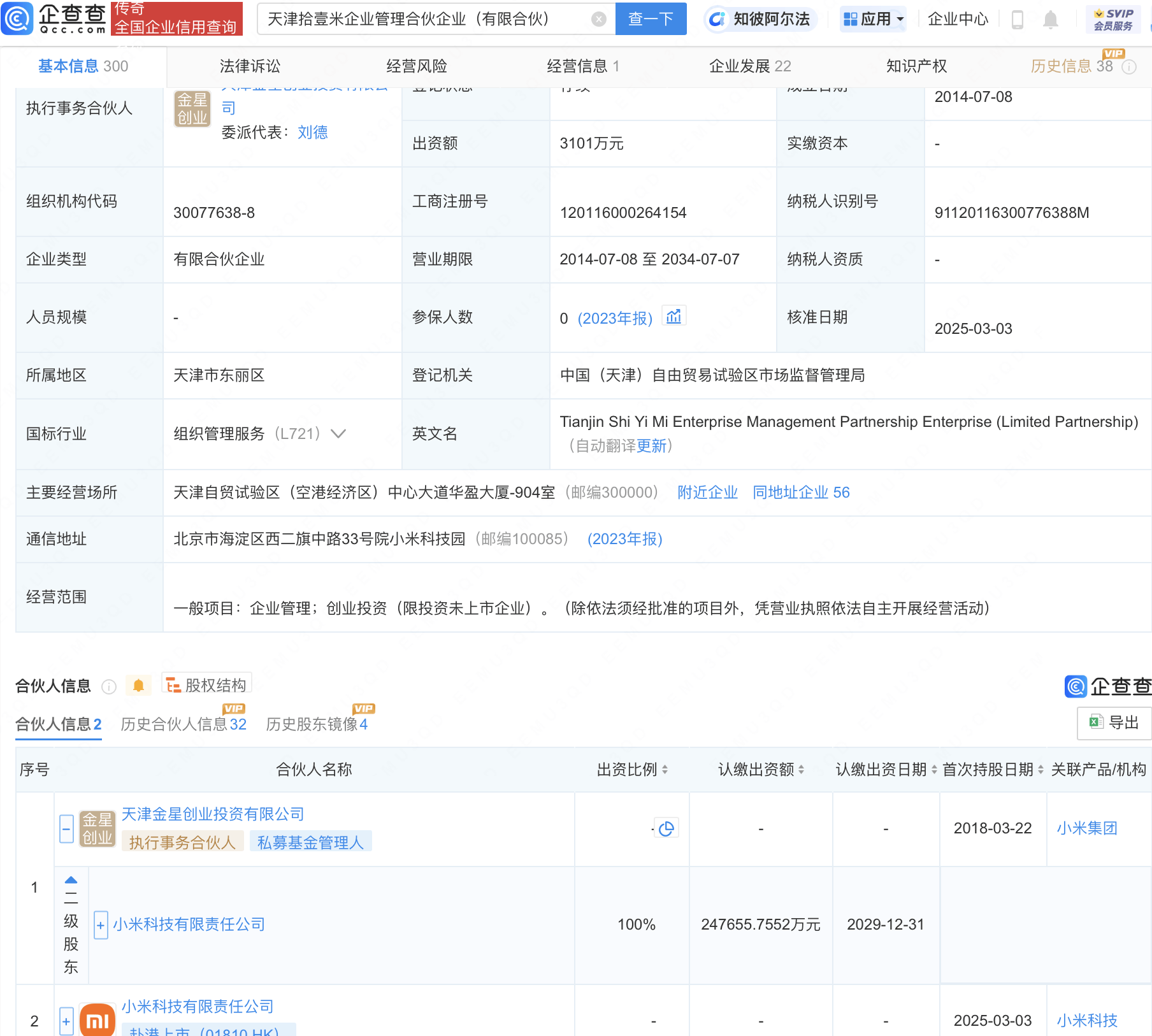Open SVIP 会员服务
The image size is (1152, 1036).
[x=1113, y=20]
